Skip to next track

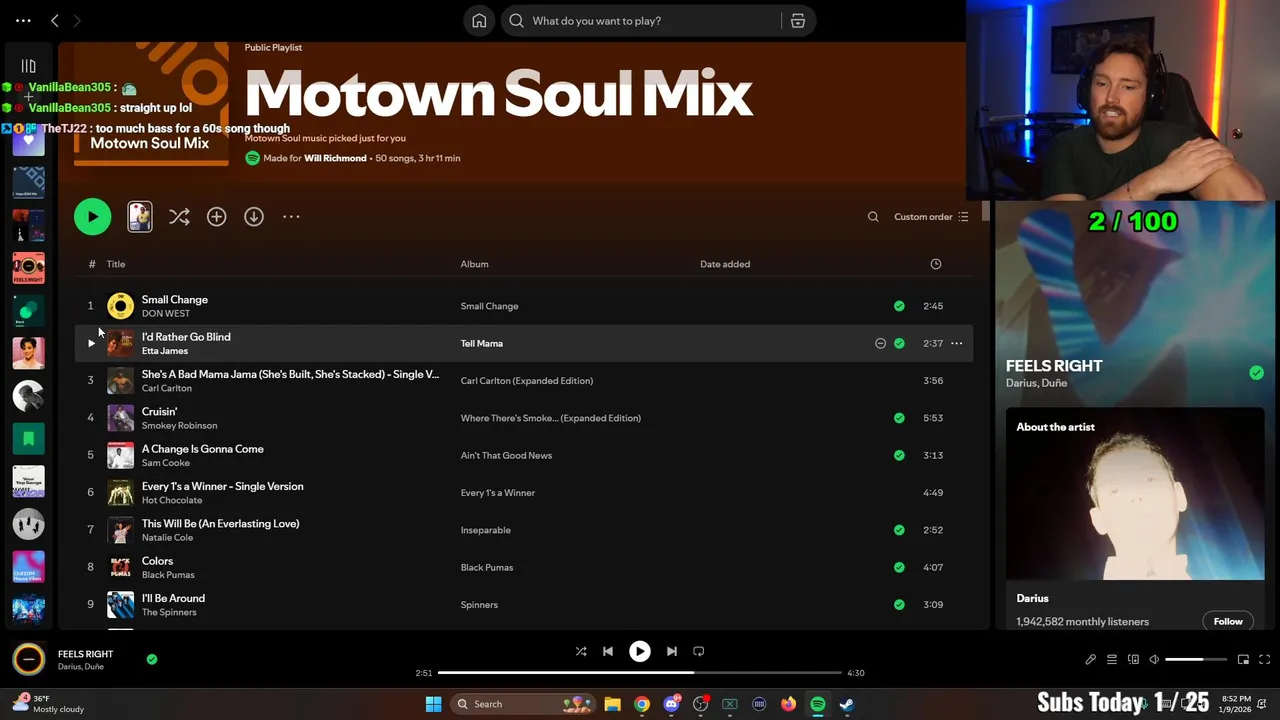pos(671,651)
